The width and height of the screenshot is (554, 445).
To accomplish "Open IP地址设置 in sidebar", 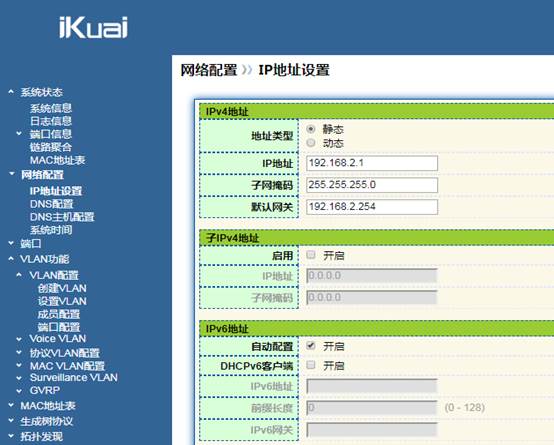I will (x=56, y=191).
